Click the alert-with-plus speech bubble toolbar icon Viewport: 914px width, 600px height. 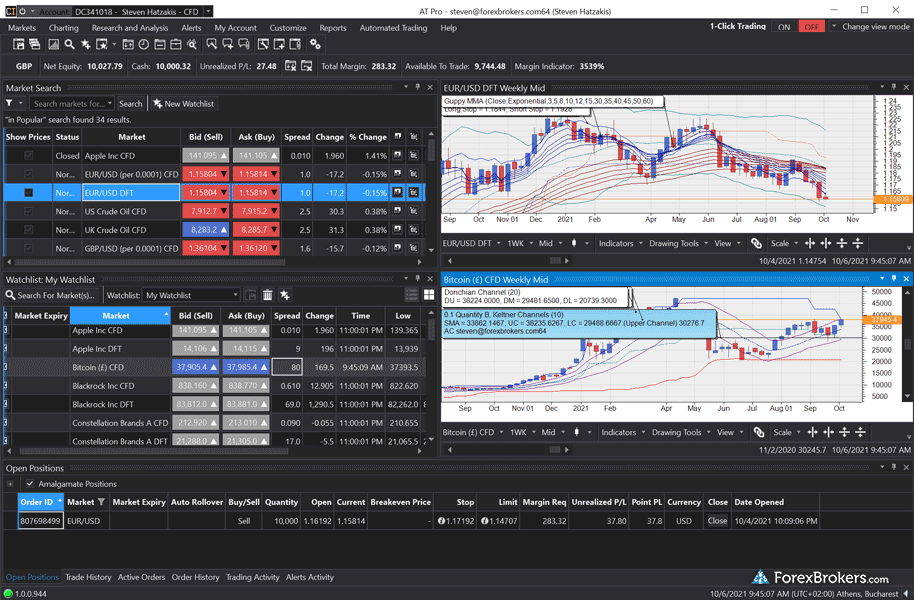pyautogui.click(x=228, y=44)
